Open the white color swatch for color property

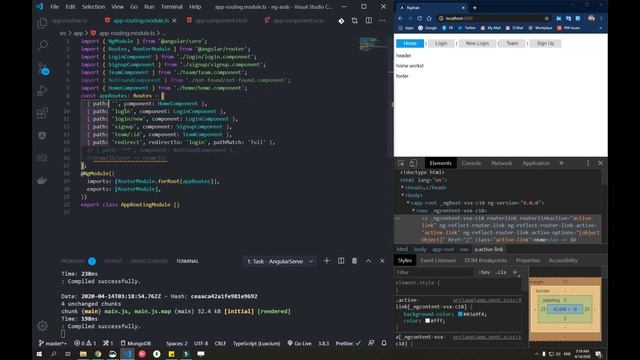coord(427,321)
